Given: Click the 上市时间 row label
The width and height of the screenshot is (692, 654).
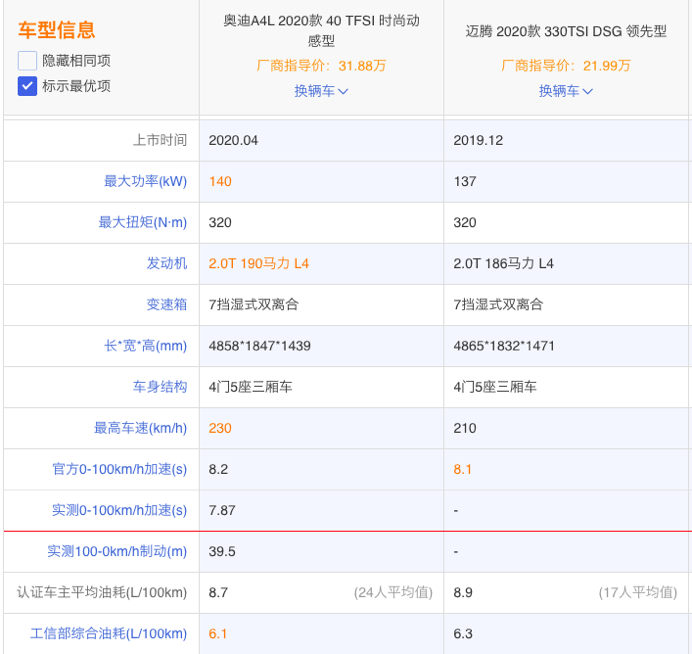Looking at the screenshot, I should pyautogui.click(x=160, y=140).
